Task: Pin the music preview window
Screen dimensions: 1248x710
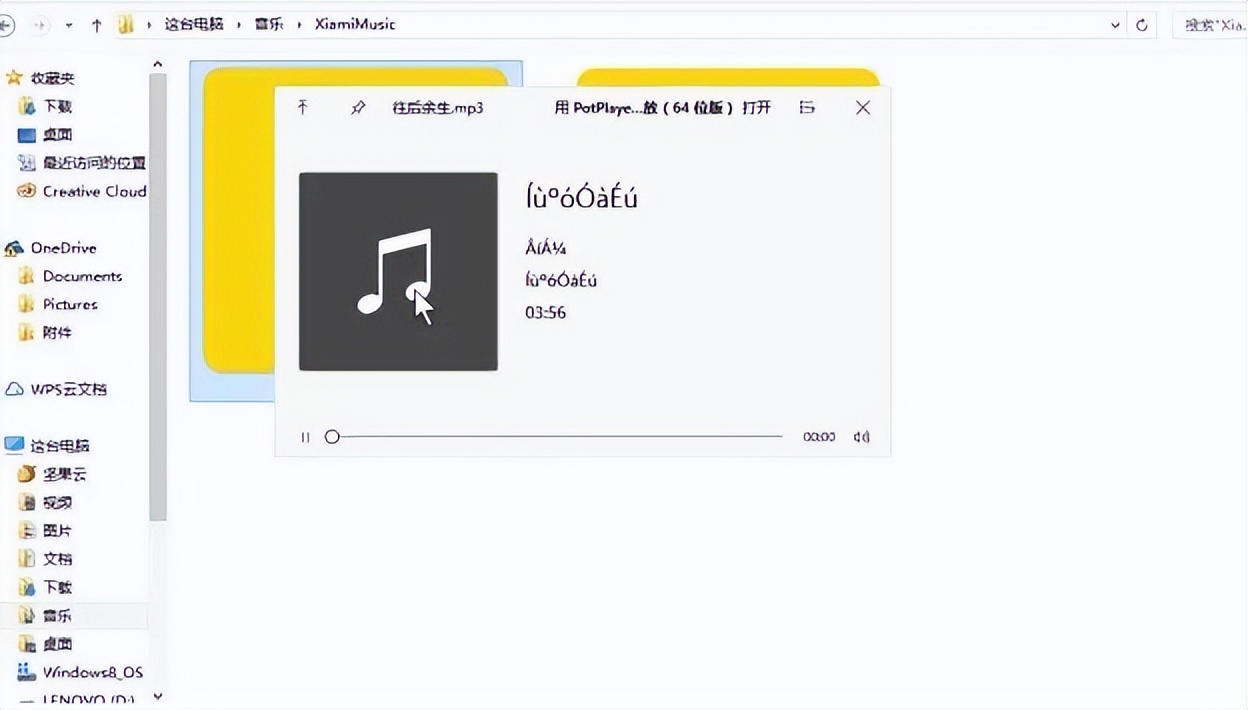Action: coord(357,107)
